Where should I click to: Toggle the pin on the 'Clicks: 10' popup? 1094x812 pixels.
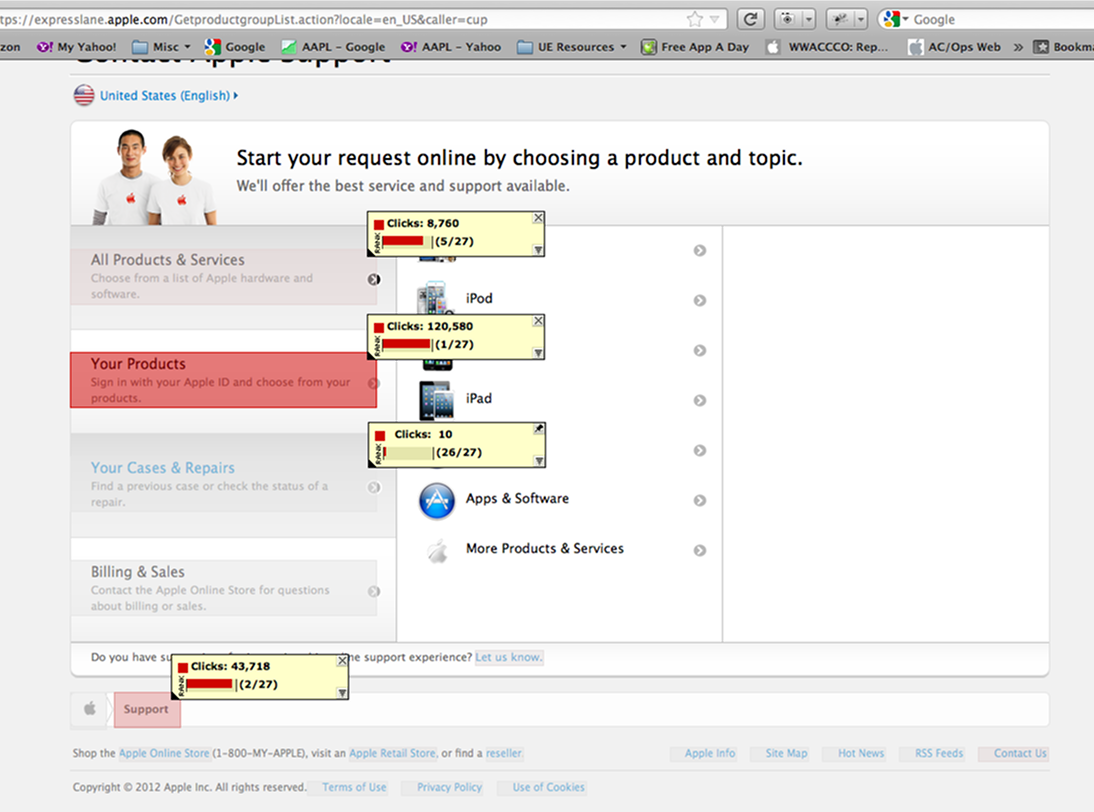tap(538, 429)
